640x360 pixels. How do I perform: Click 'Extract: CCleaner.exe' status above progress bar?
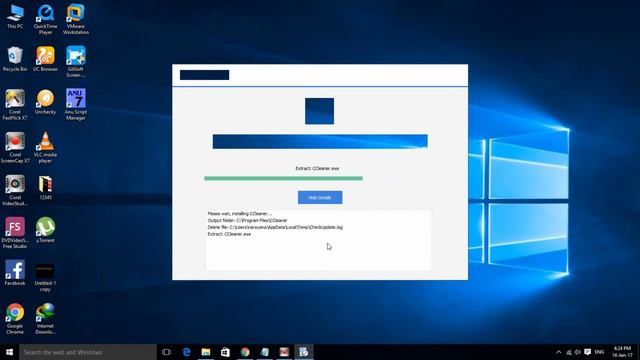coord(317,168)
